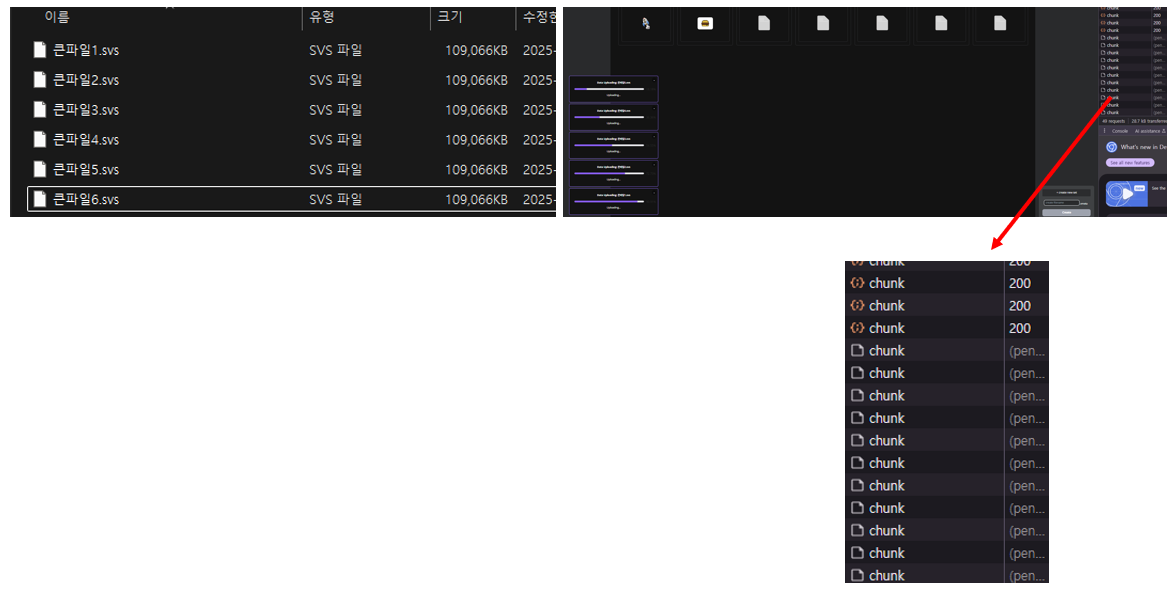Sort by the 수정한 date column header
This screenshot has height=589, width=1174.
pos(539,16)
